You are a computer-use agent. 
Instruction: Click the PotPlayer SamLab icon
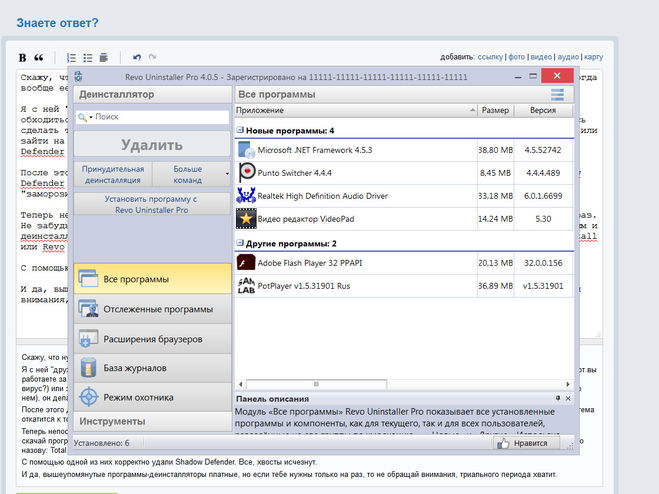[x=246, y=286]
